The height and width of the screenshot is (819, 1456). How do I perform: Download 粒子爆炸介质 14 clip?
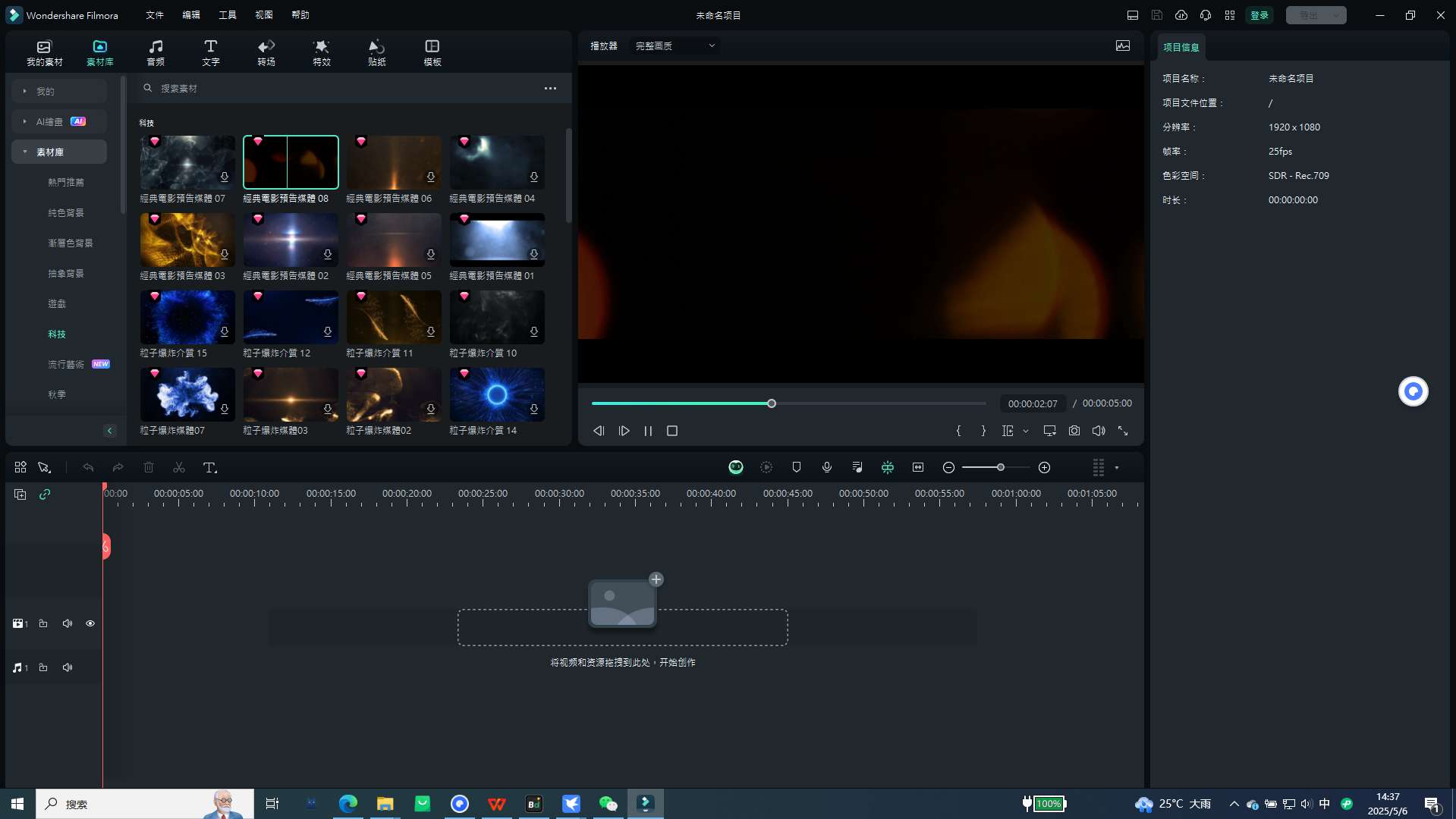click(534, 409)
